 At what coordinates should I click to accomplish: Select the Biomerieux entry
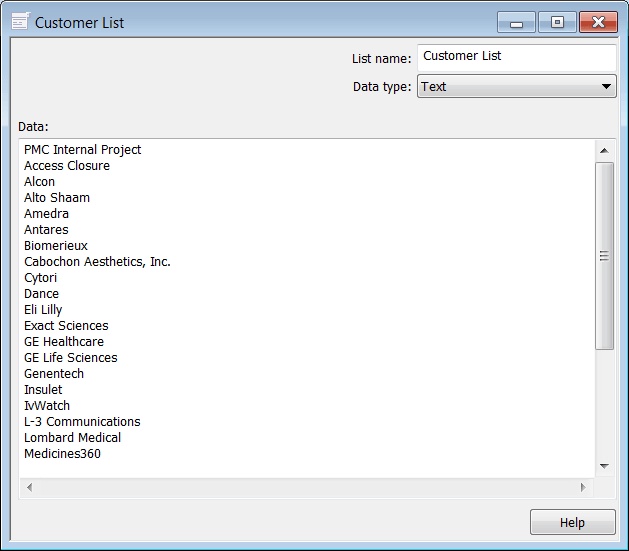tap(56, 246)
